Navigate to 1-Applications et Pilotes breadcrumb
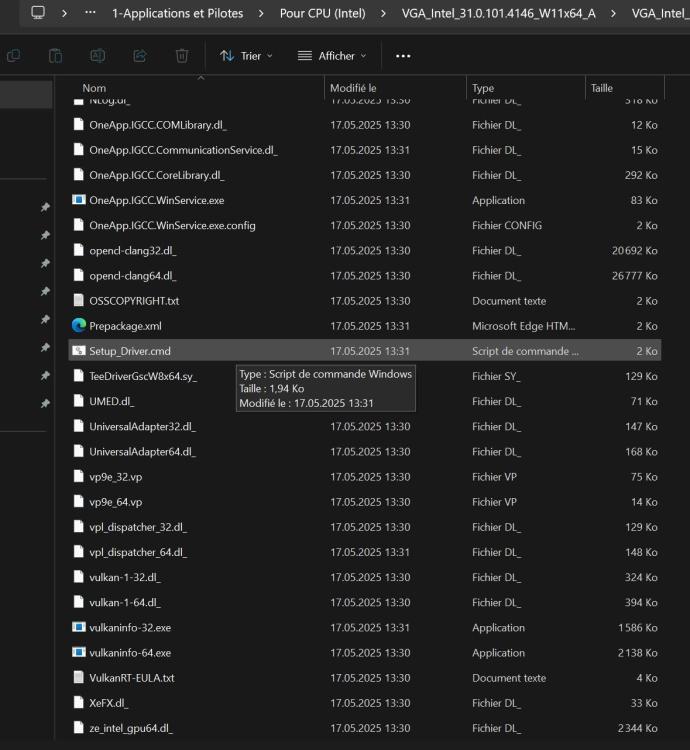This screenshot has width=690, height=750. [176, 13]
